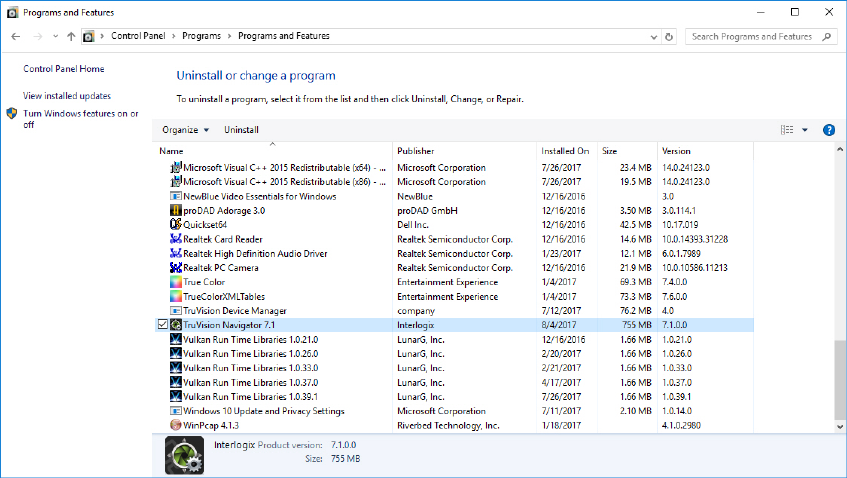Sort by the Installed On column header

pyautogui.click(x=565, y=151)
